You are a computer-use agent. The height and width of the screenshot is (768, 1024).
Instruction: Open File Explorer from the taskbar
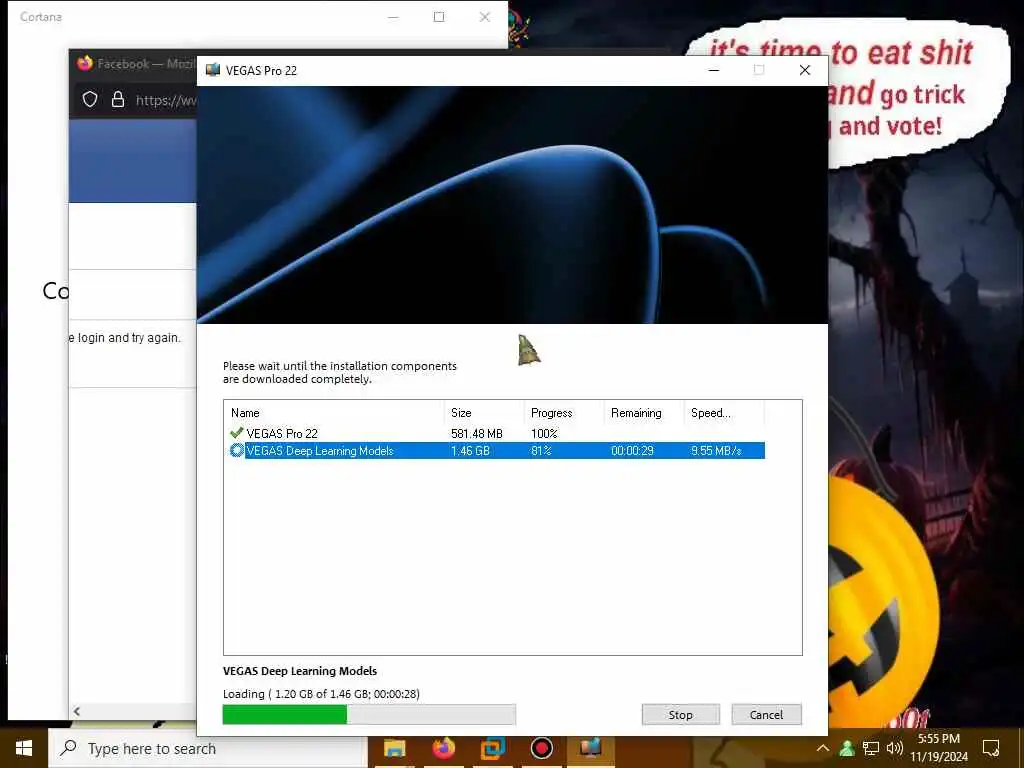pyautogui.click(x=394, y=748)
